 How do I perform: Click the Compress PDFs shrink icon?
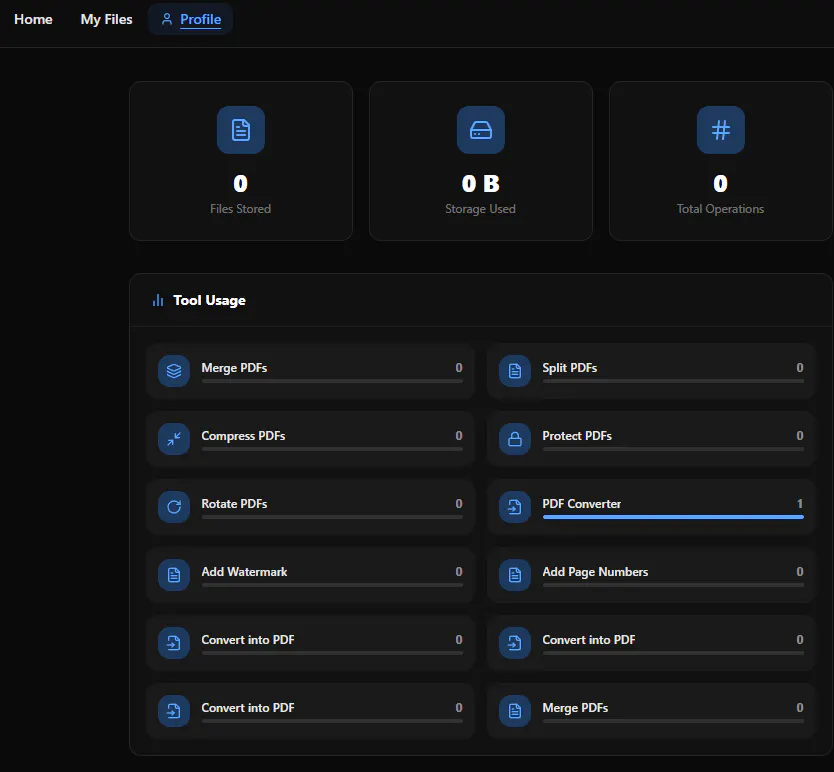tap(174, 439)
